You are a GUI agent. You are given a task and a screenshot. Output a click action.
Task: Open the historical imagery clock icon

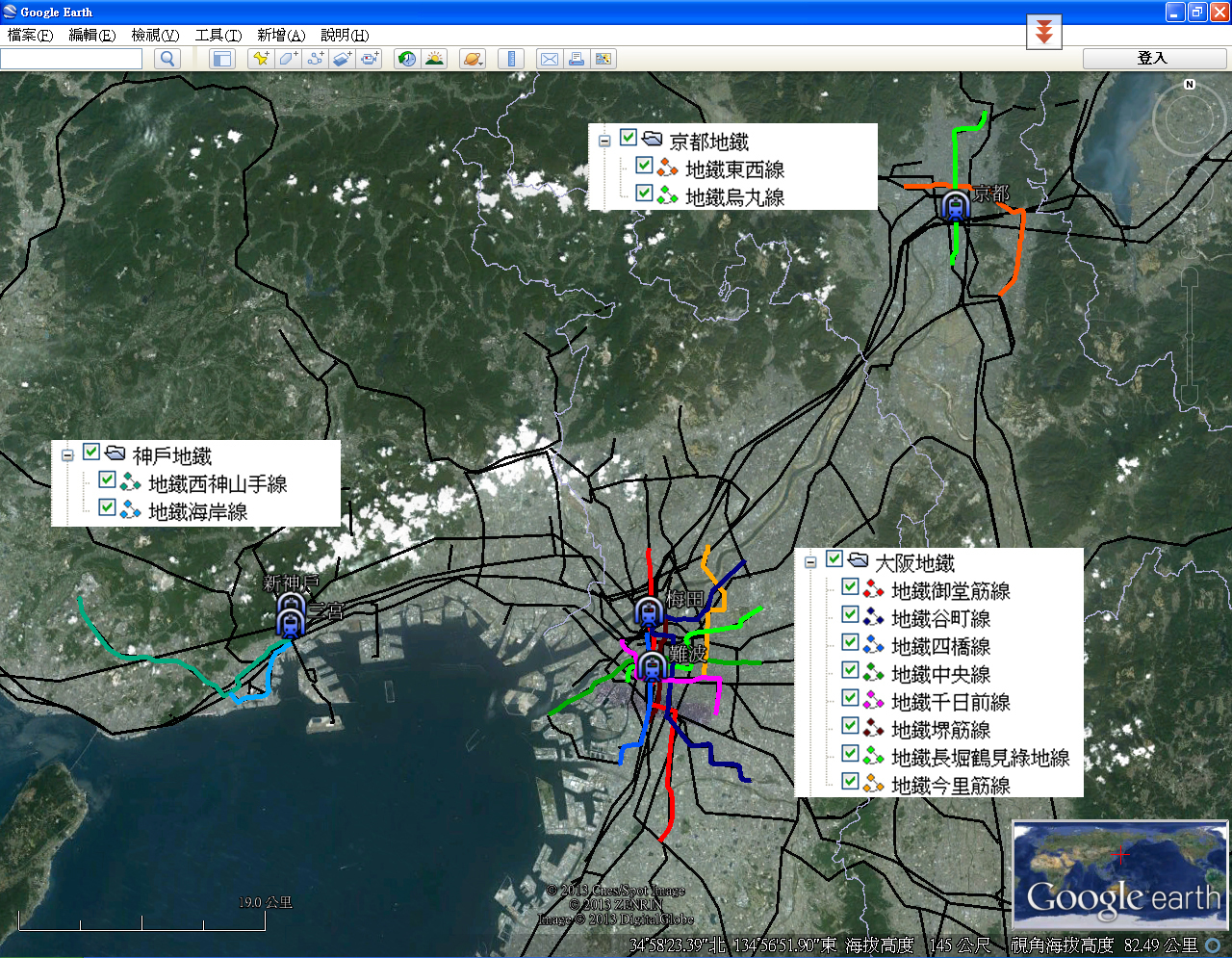(407, 59)
